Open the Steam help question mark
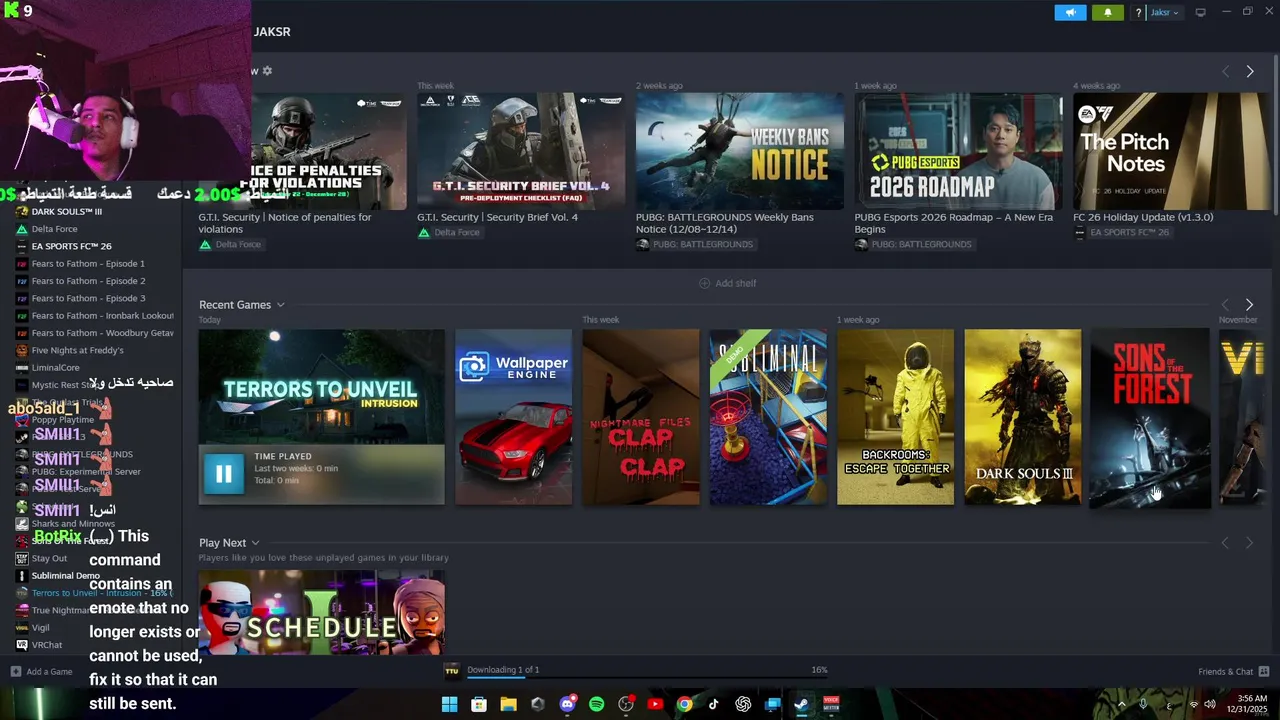Image resolution: width=1280 pixels, height=720 pixels. pos(1138,13)
